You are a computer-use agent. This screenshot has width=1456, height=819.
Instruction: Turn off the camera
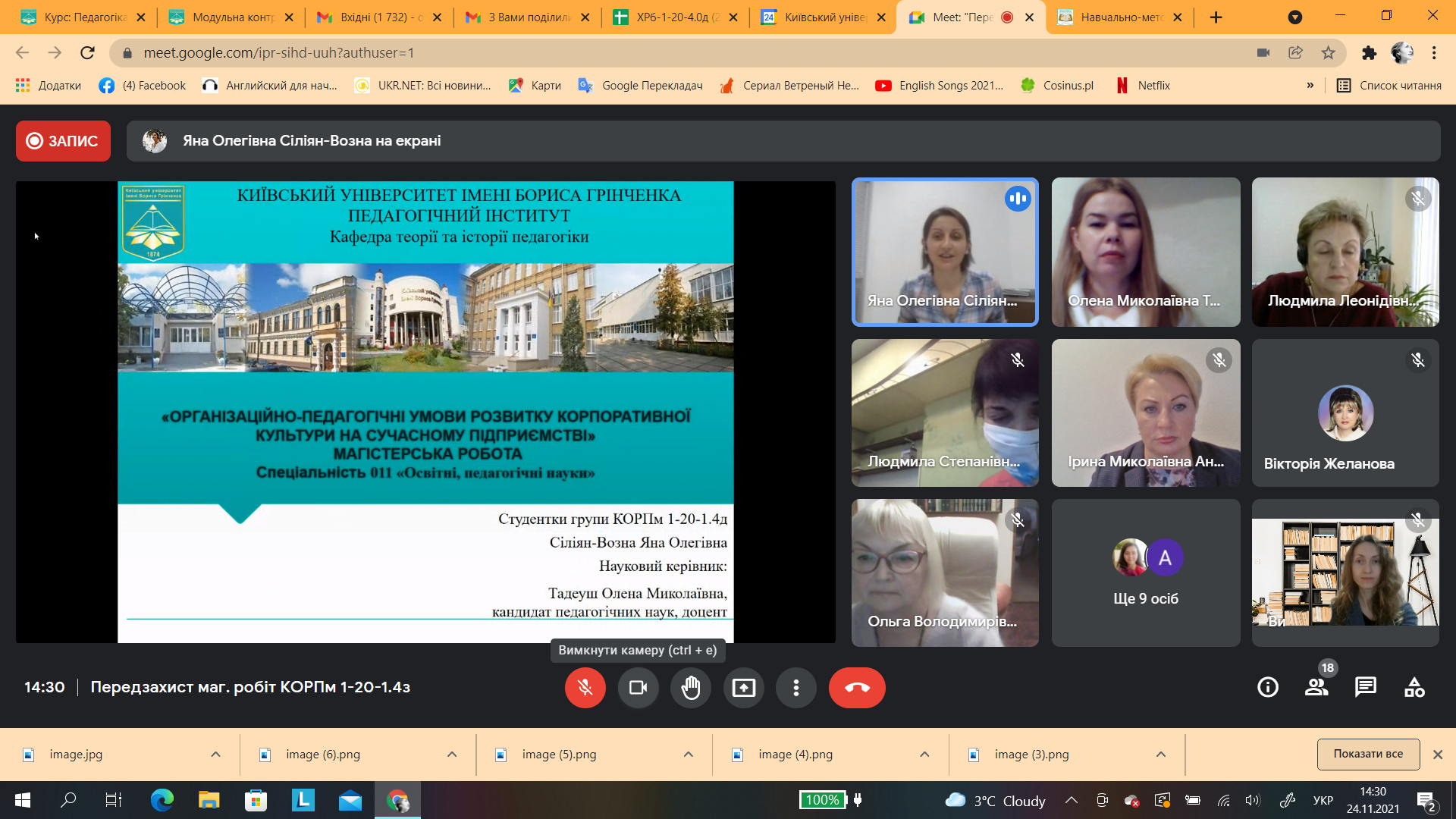[x=638, y=687]
